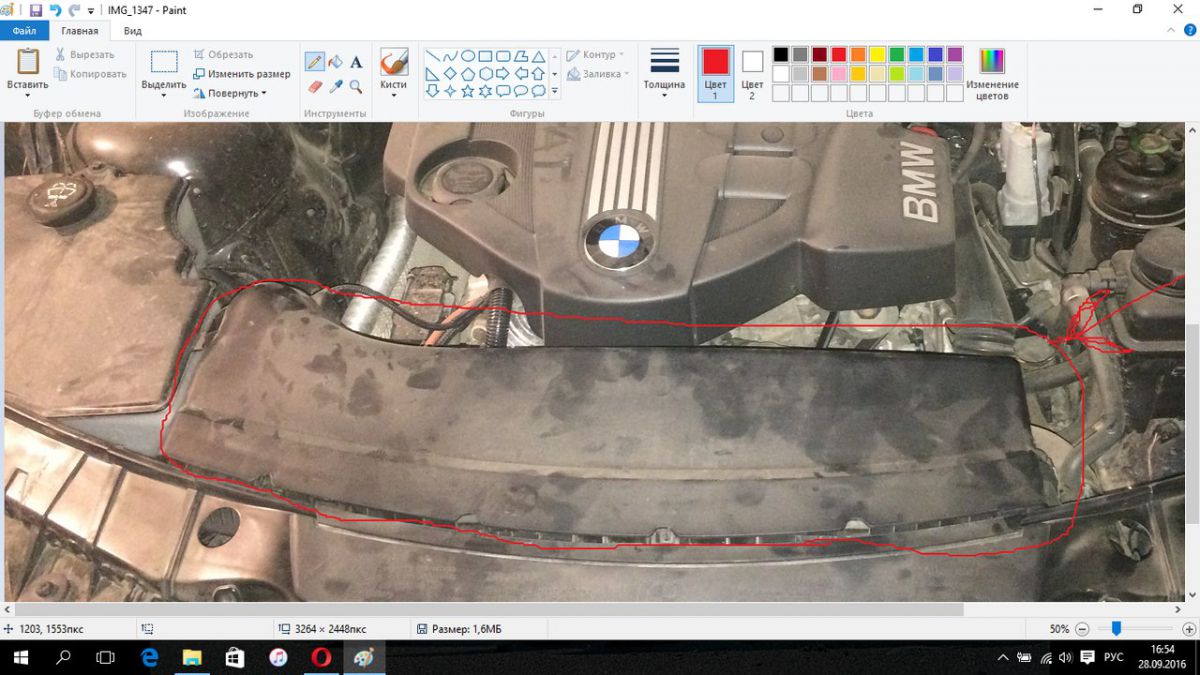The image size is (1200, 675).
Task: Open Изменение цветов edit colors
Action: pyautogui.click(x=992, y=73)
